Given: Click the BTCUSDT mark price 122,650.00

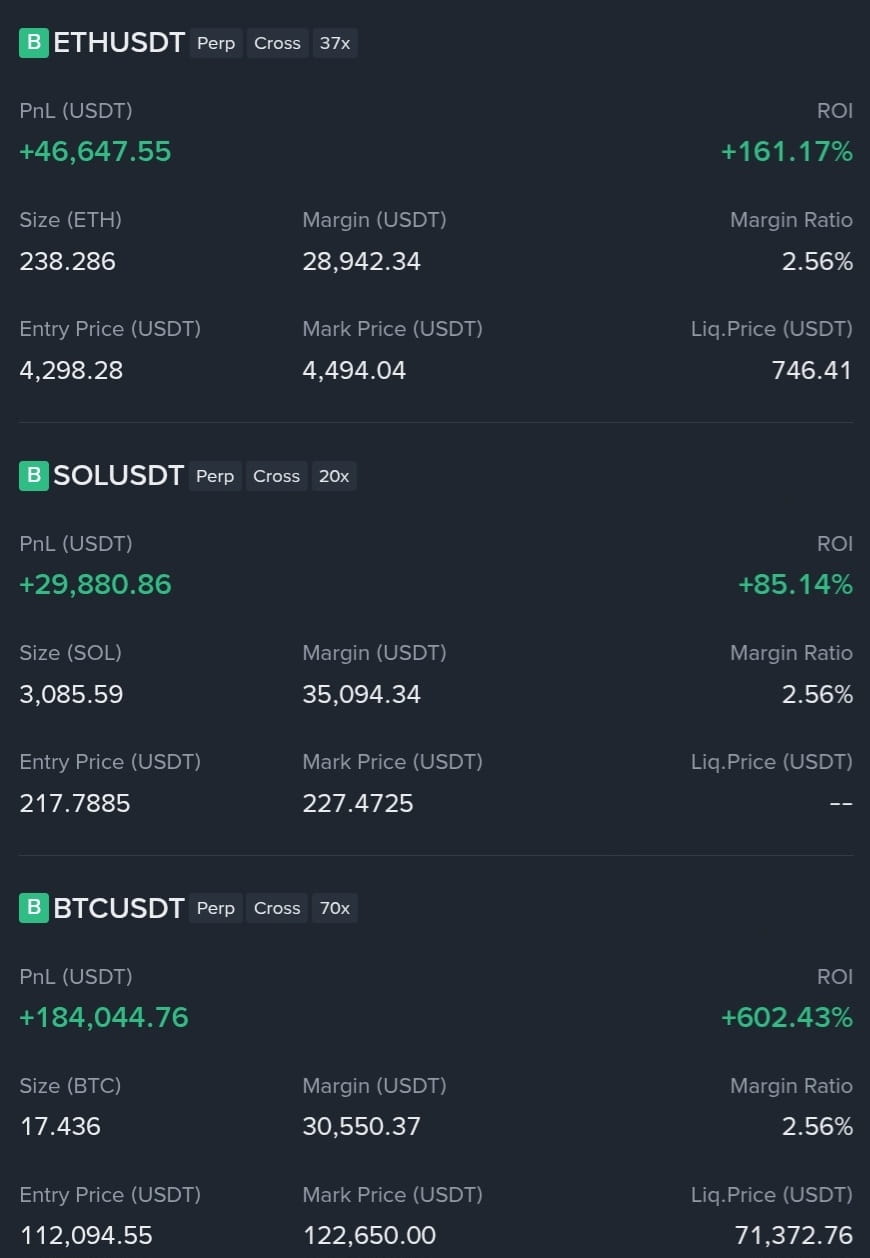Looking at the screenshot, I should (369, 1235).
